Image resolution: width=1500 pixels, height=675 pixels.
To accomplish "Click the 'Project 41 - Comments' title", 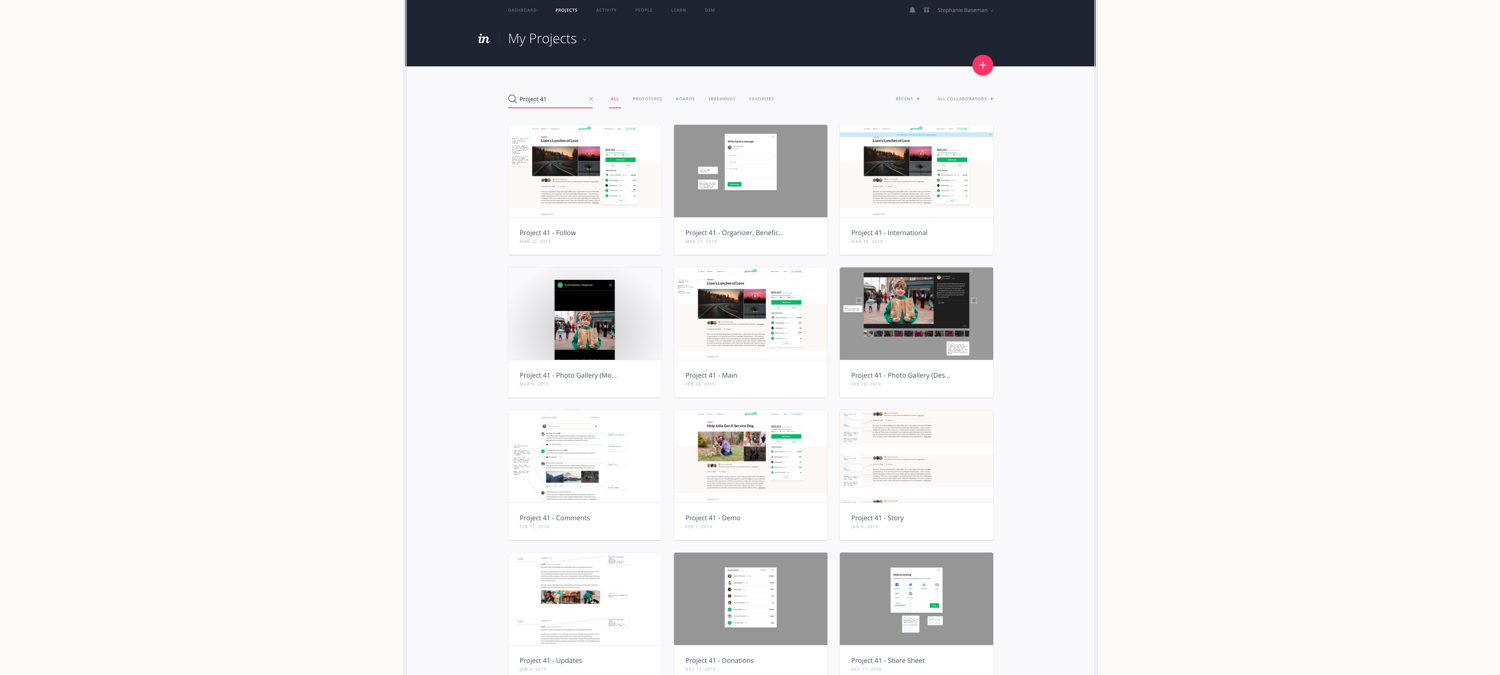I will (x=555, y=518).
